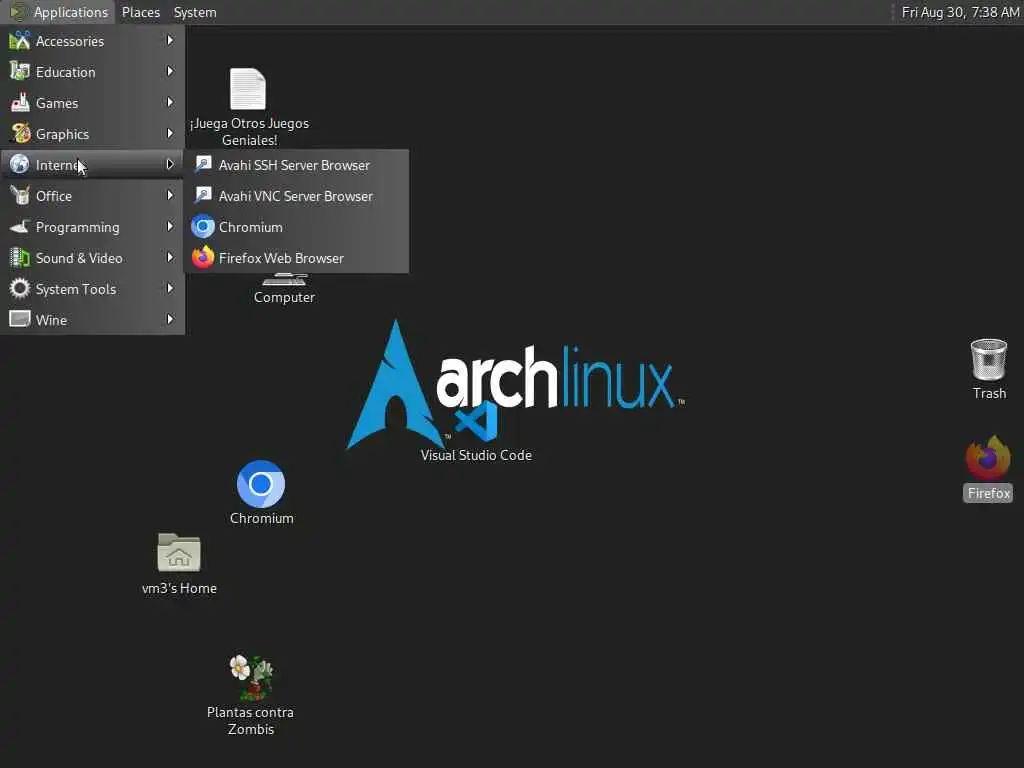Click the Applications menu logo icon
Screen dimensions: 1024x768
pos(18,12)
